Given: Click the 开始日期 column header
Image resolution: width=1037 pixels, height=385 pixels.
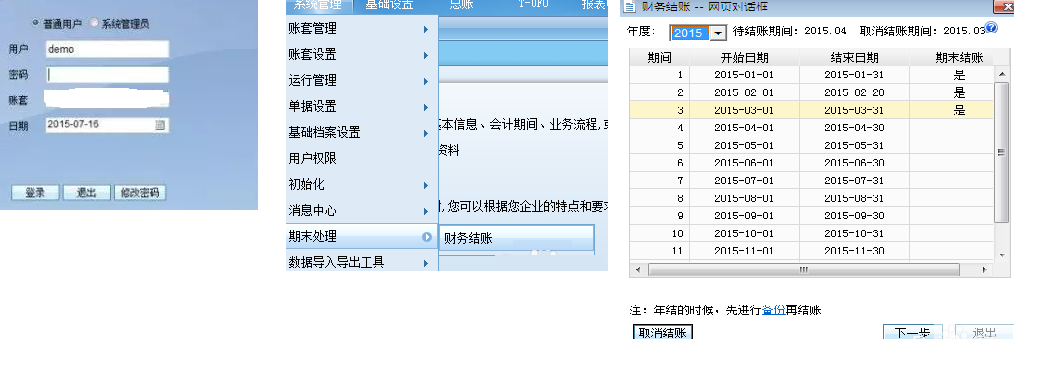Looking at the screenshot, I should click(x=745, y=58).
